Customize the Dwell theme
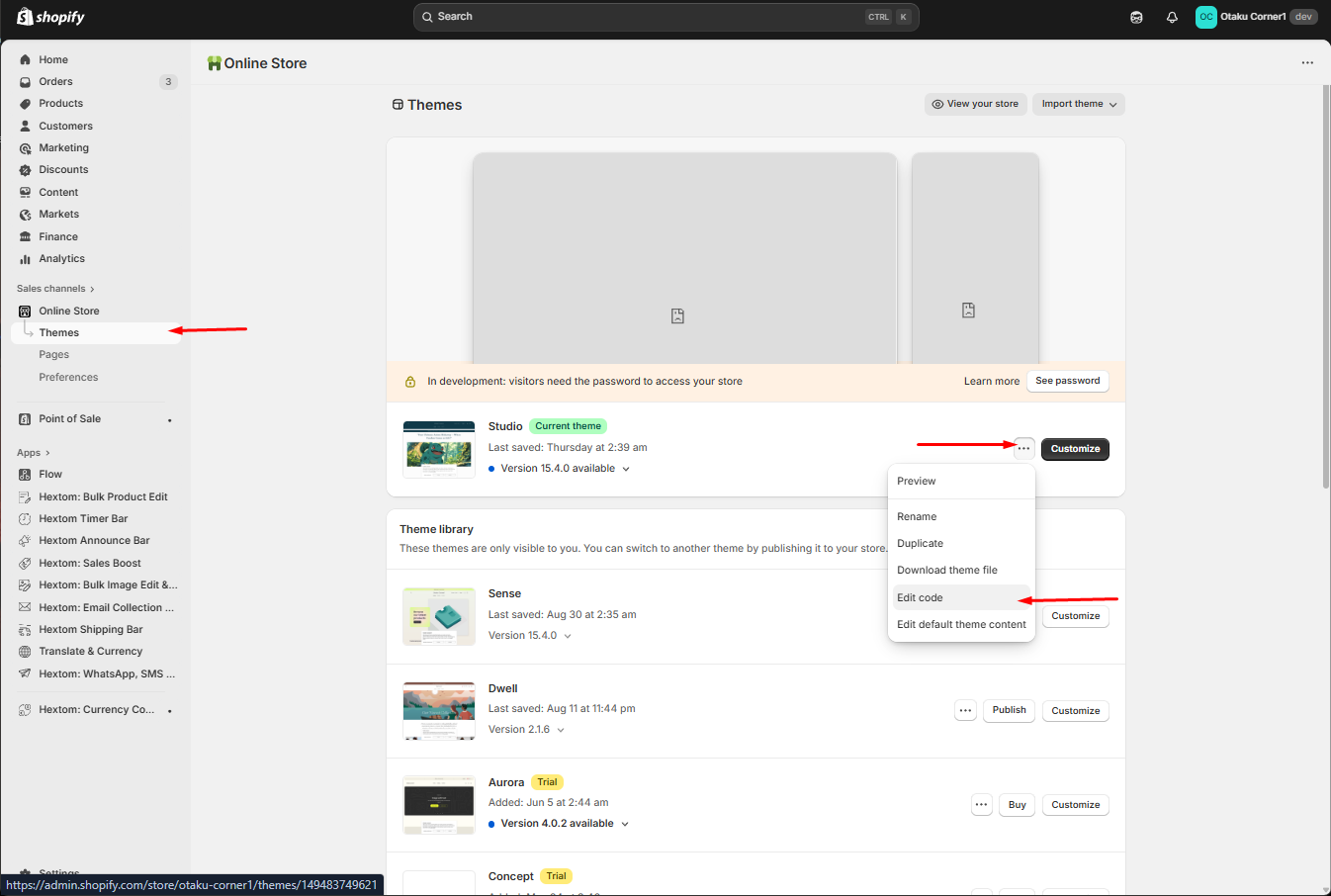Screen dimensions: 1331x896 pos(1076,711)
